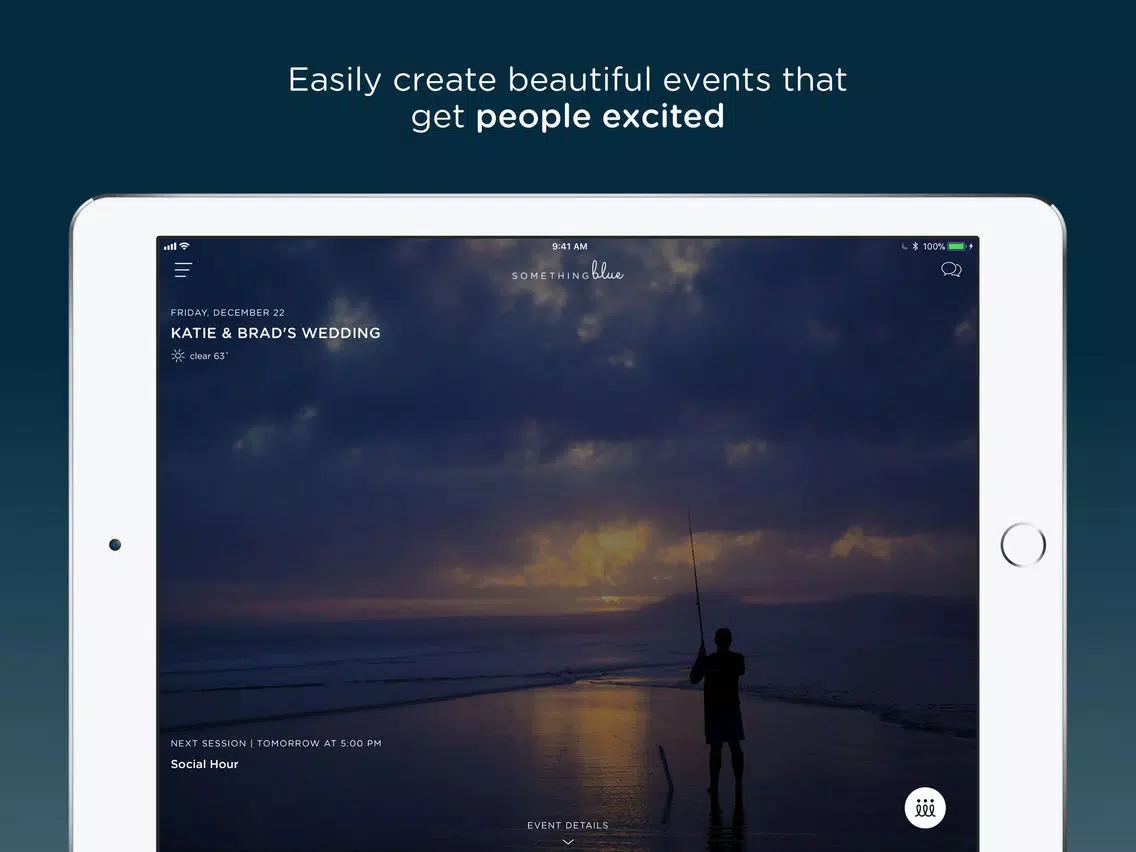Click the "FRIDAY, DECEMBER 22" date text
The width and height of the screenshot is (1136, 852).
[x=227, y=312]
